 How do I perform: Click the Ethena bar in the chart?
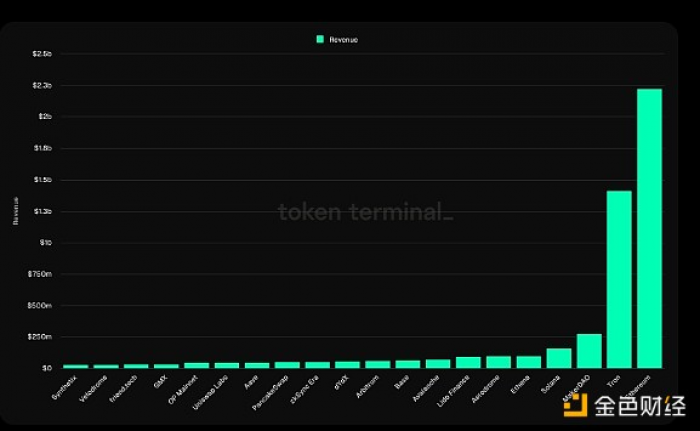point(529,362)
